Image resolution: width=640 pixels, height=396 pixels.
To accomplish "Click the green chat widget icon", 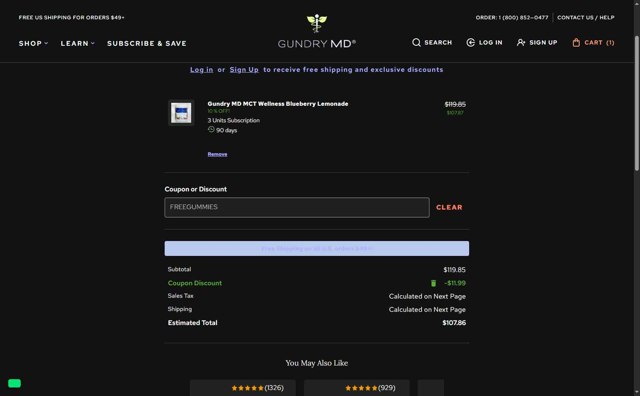I will [x=14, y=383].
